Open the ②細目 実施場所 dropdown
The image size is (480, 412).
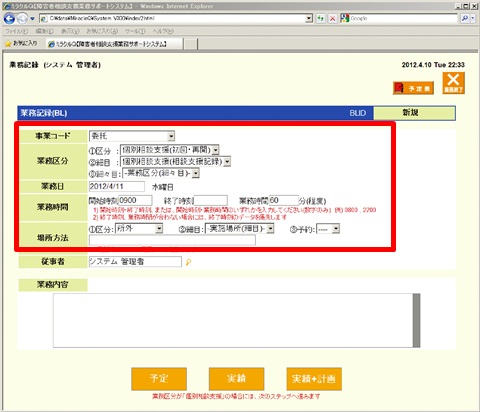coord(240,229)
